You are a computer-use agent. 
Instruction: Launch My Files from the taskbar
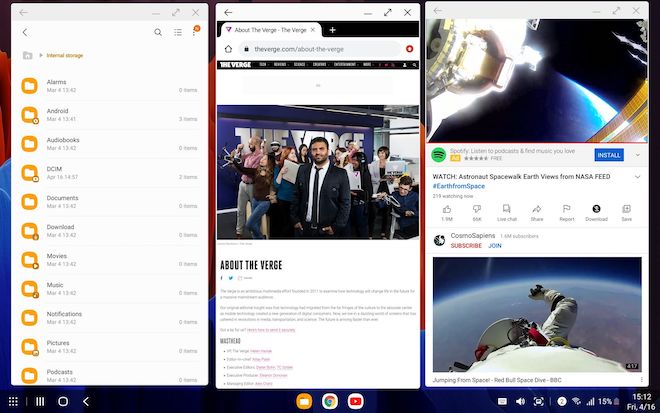304,401
